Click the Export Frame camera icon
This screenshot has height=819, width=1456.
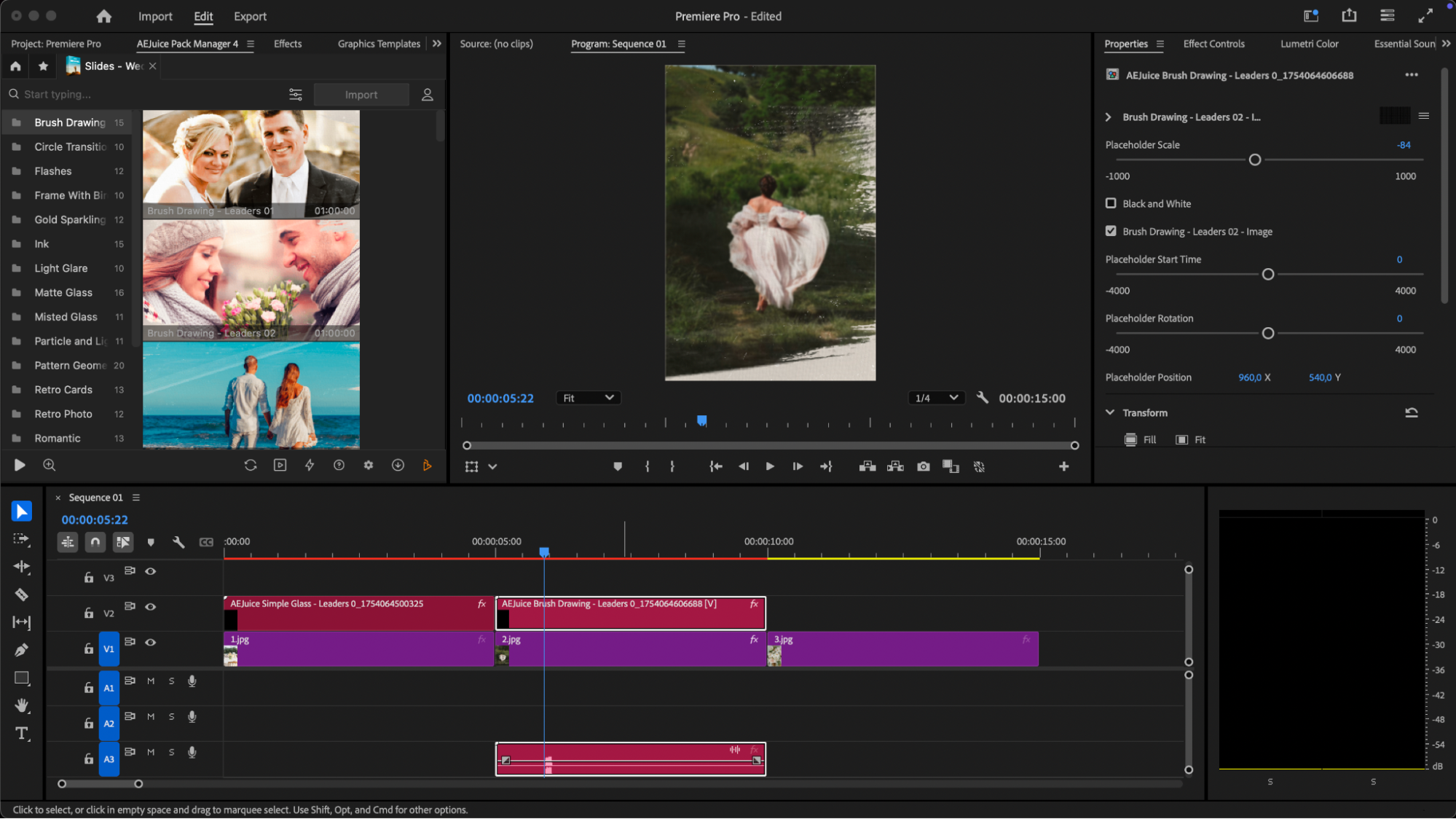tap(923, 466)
